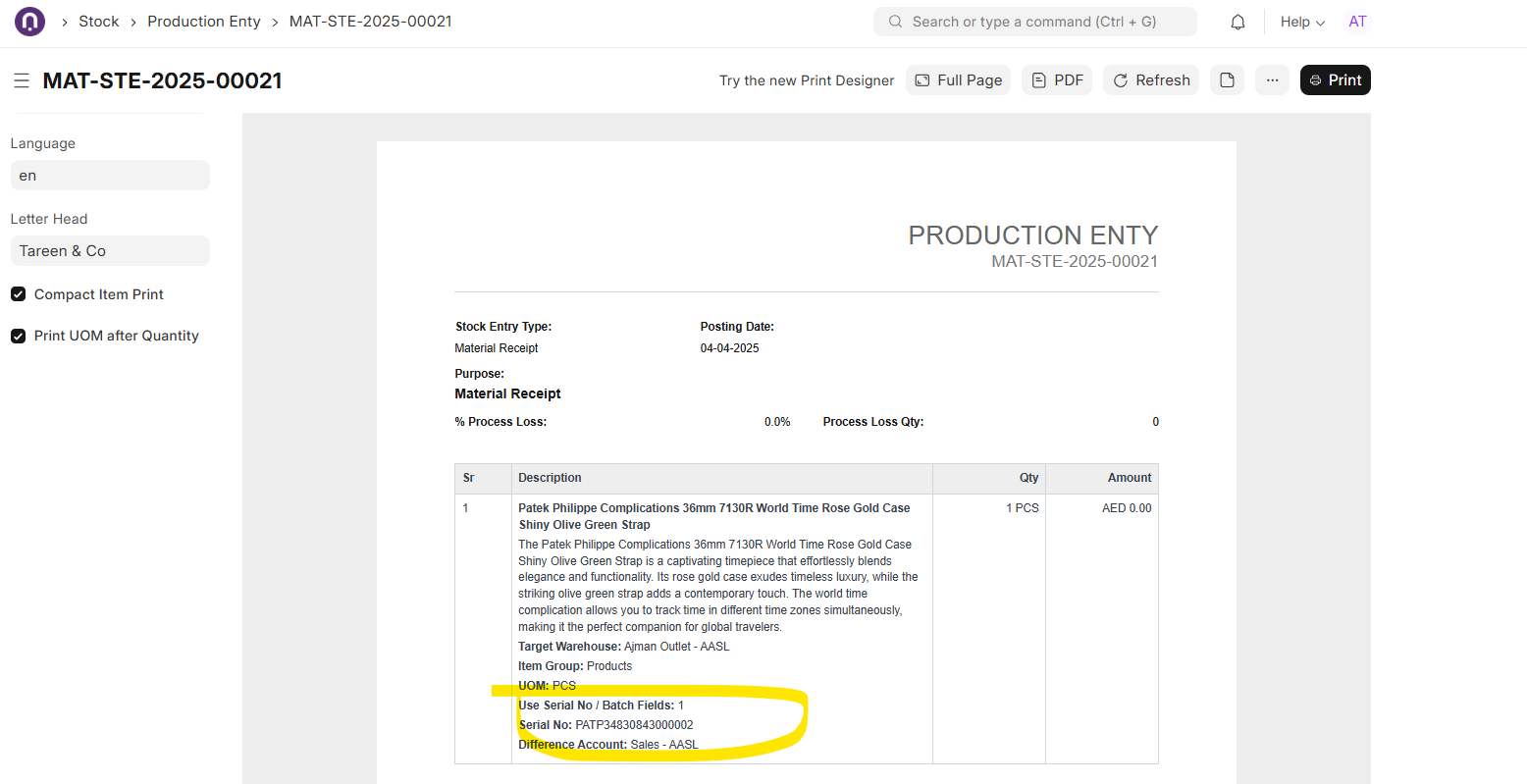The width and height of the screenshot is (1527, 784).
Task: Click Difference Account Sales - AASL text
Action: point(608,745)
